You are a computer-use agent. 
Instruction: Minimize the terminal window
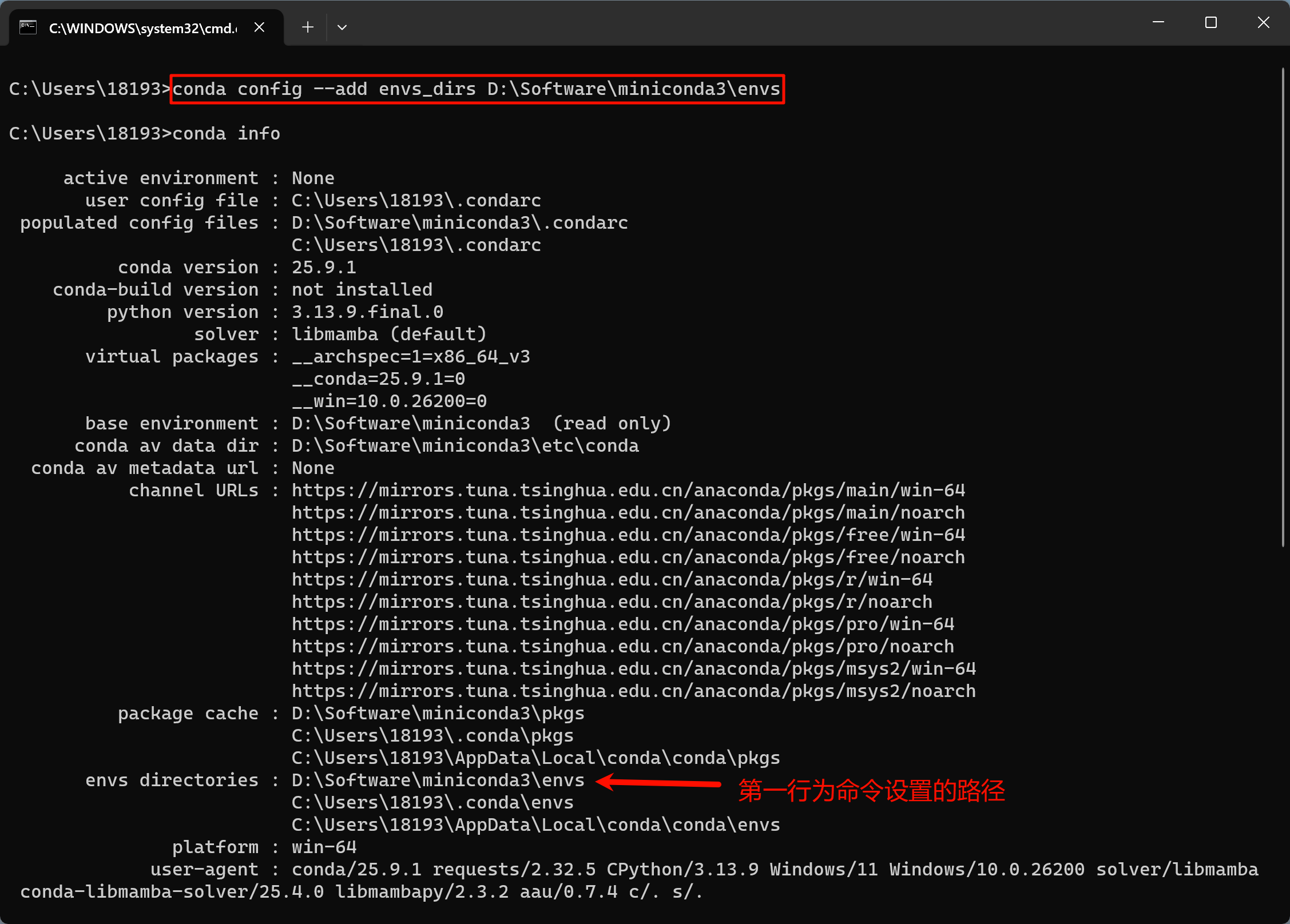pyautogui.click(x=1158, y=23)
